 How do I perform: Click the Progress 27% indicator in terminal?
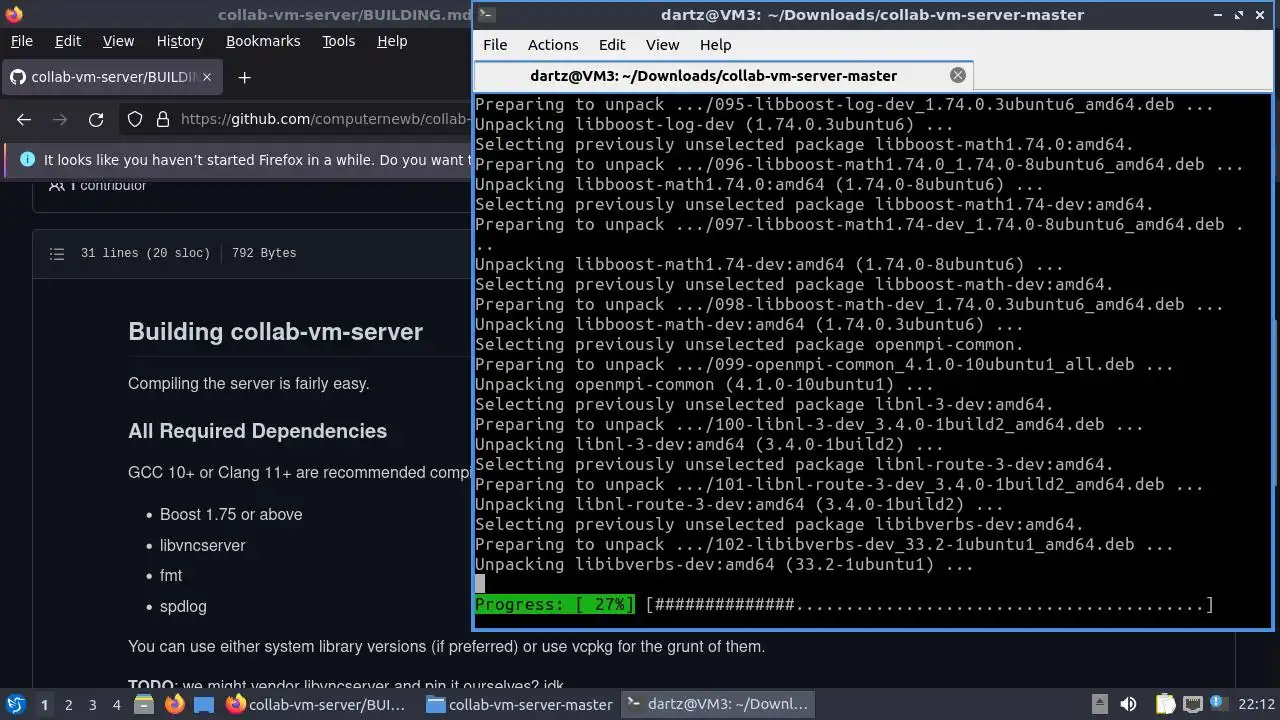click(554, 604)
